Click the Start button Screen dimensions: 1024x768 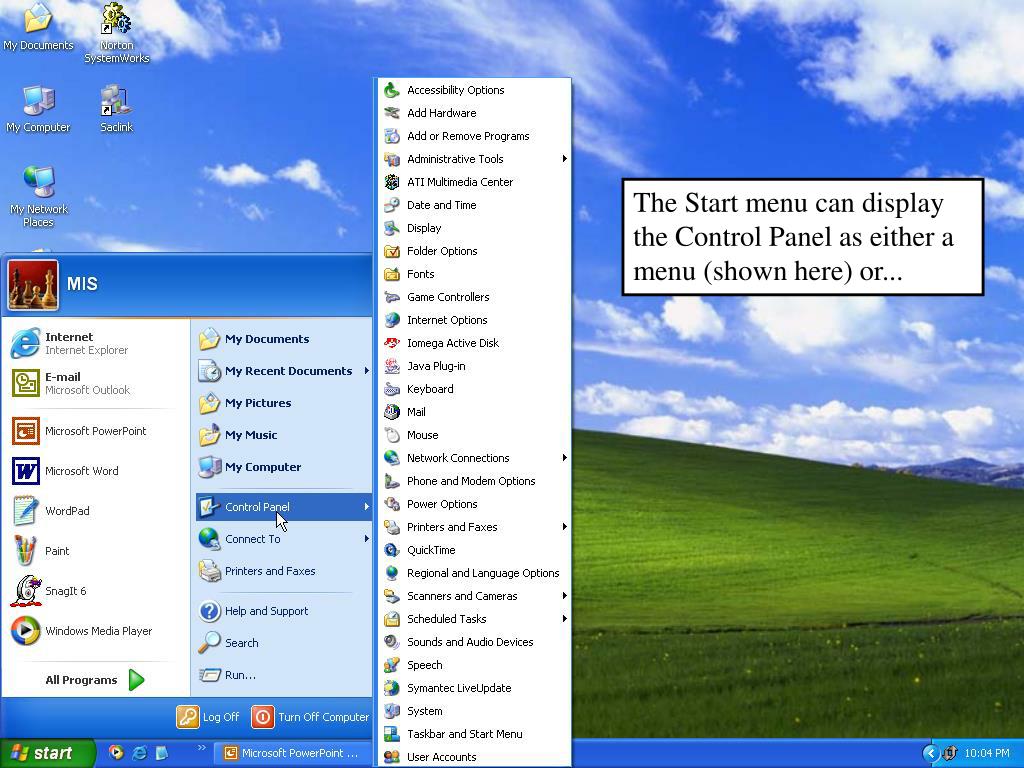pos(47,753)
